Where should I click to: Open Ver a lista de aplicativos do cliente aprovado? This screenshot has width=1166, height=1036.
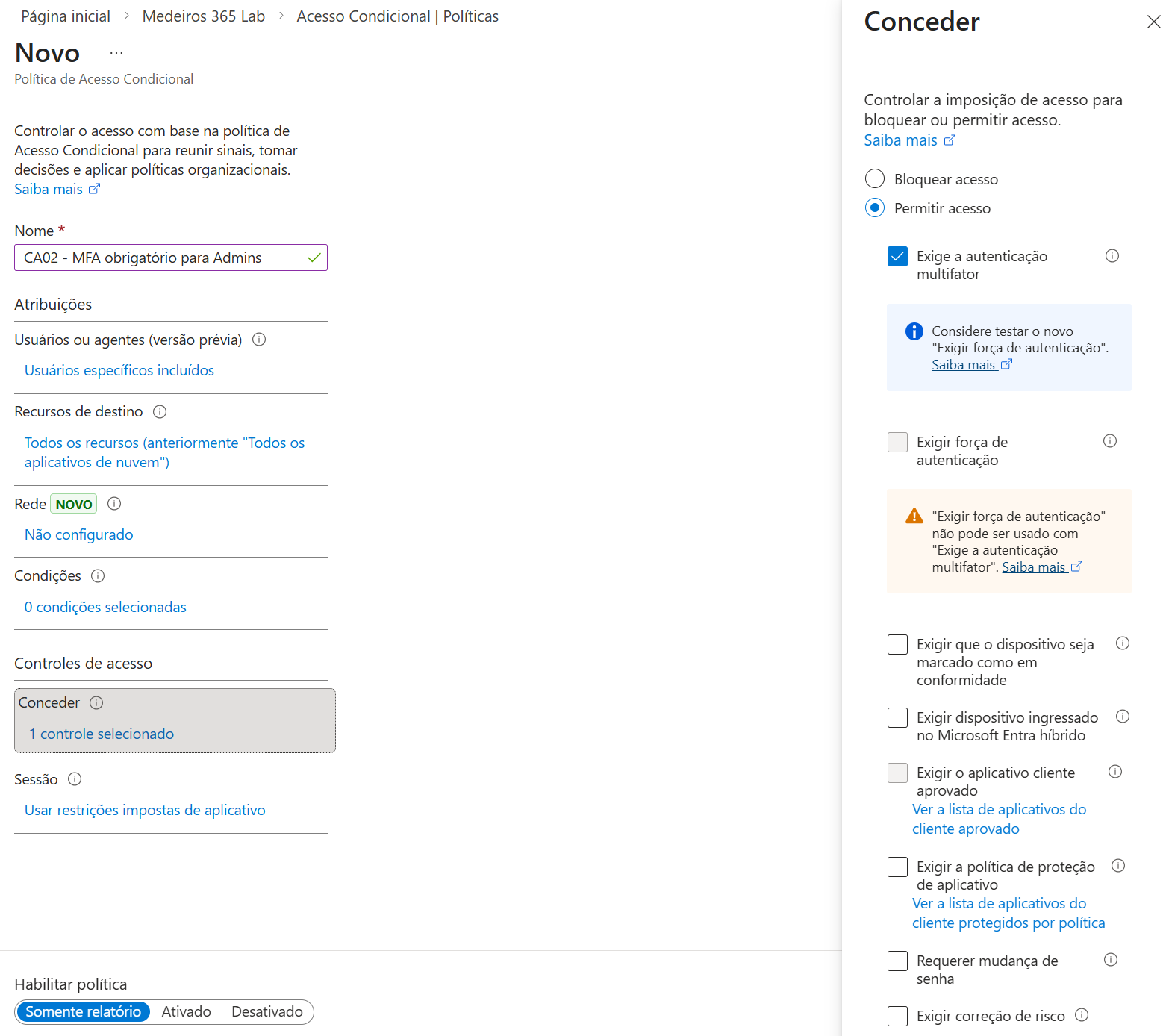[999, 820]
